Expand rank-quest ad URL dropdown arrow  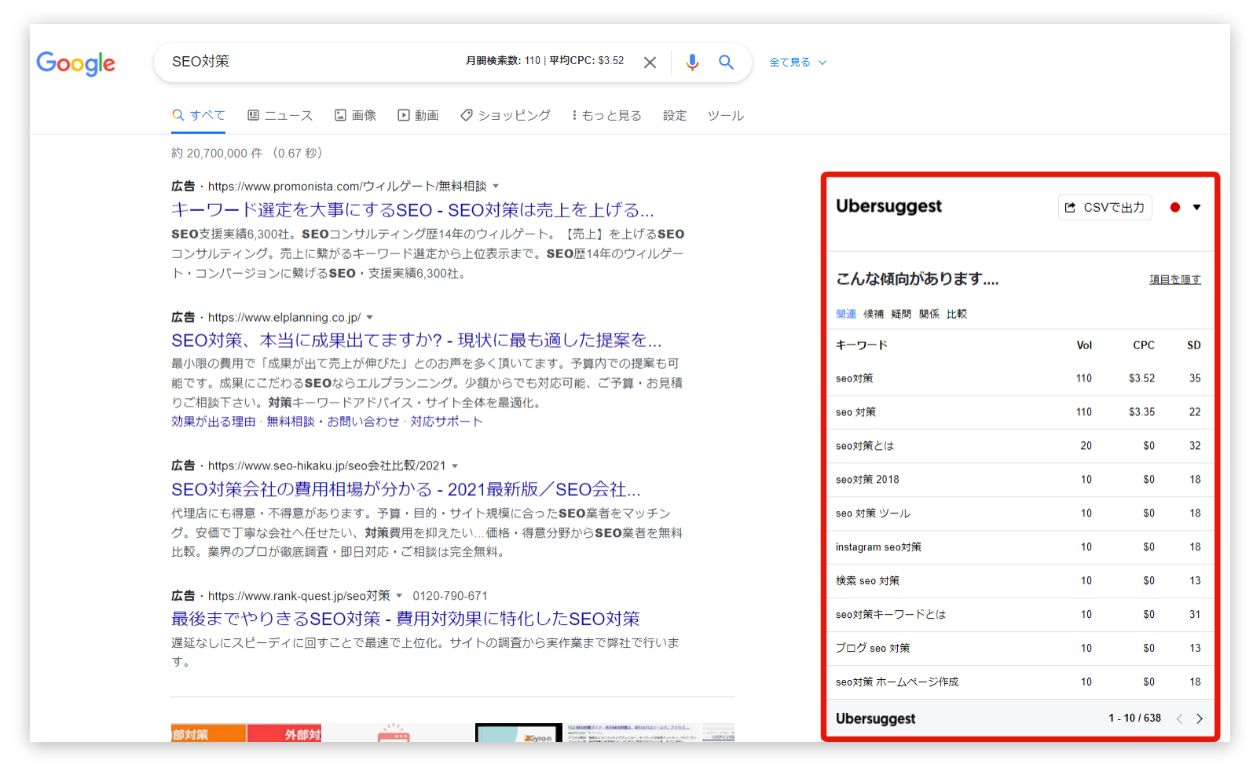(399, 595)
